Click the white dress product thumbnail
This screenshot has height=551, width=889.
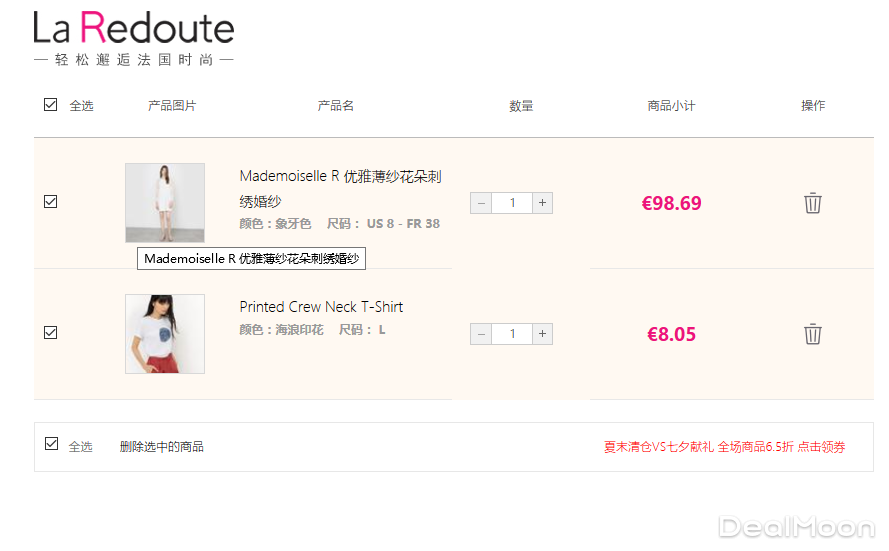(165, 203)
